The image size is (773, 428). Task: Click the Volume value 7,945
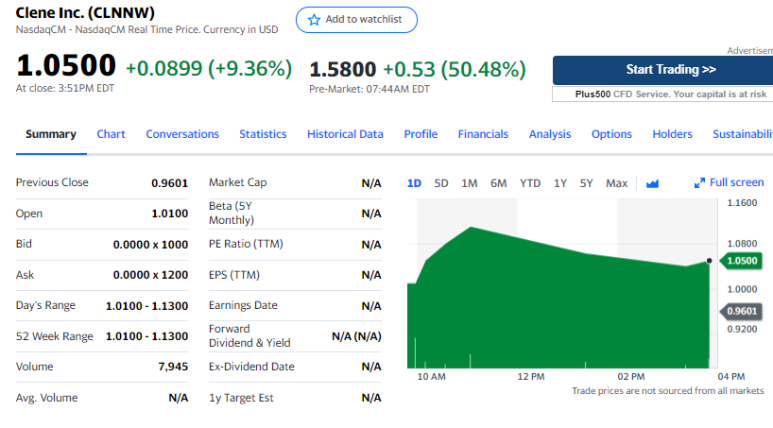[x=173, y=367]
